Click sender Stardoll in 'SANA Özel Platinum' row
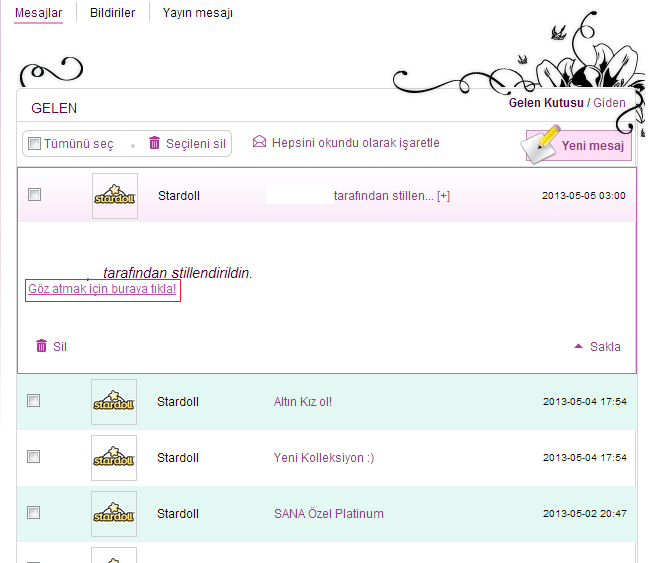 pos(178,514)
